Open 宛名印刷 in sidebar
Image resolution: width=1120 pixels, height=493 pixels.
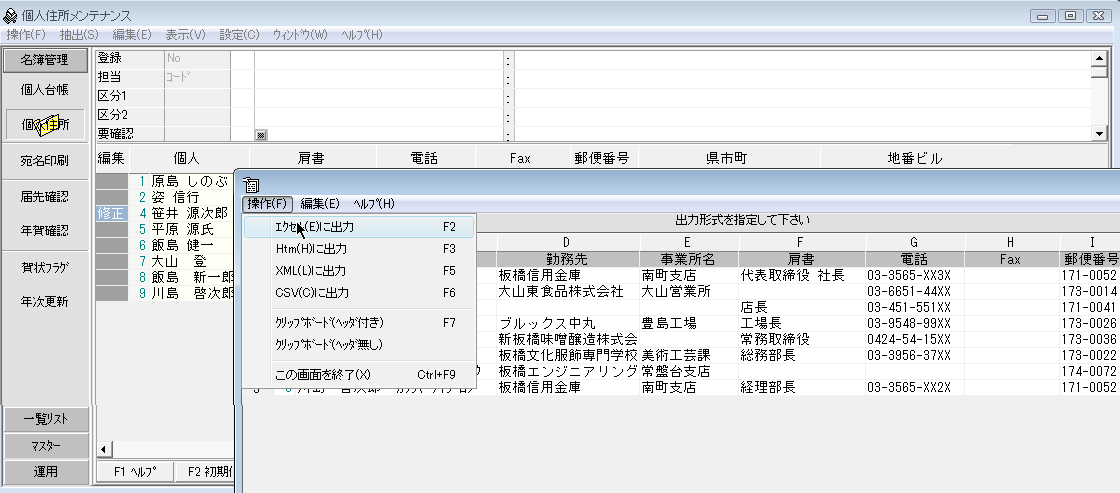pyautogui.click(x=45, y=161)
